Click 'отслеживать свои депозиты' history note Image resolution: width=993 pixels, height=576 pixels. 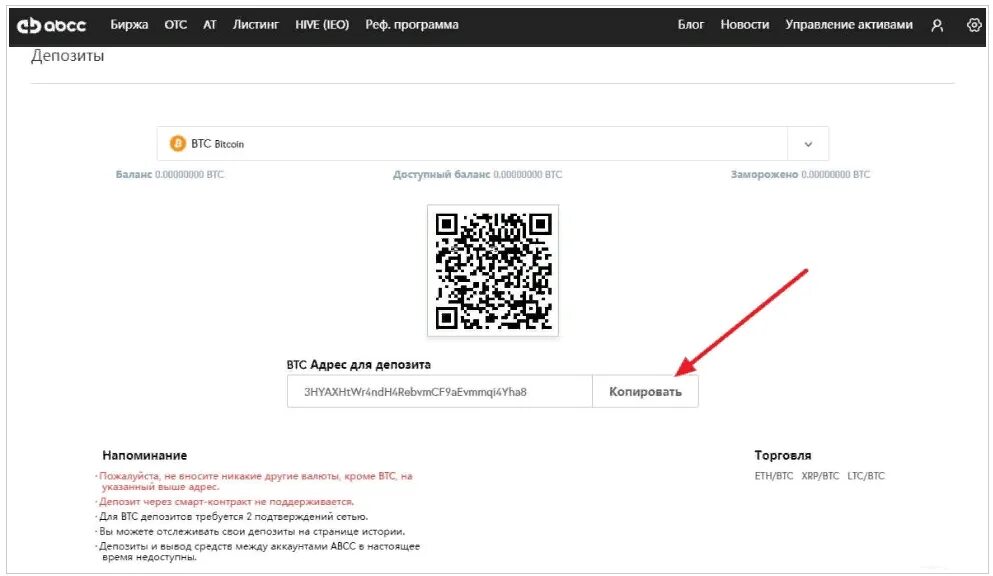[251, 532]
